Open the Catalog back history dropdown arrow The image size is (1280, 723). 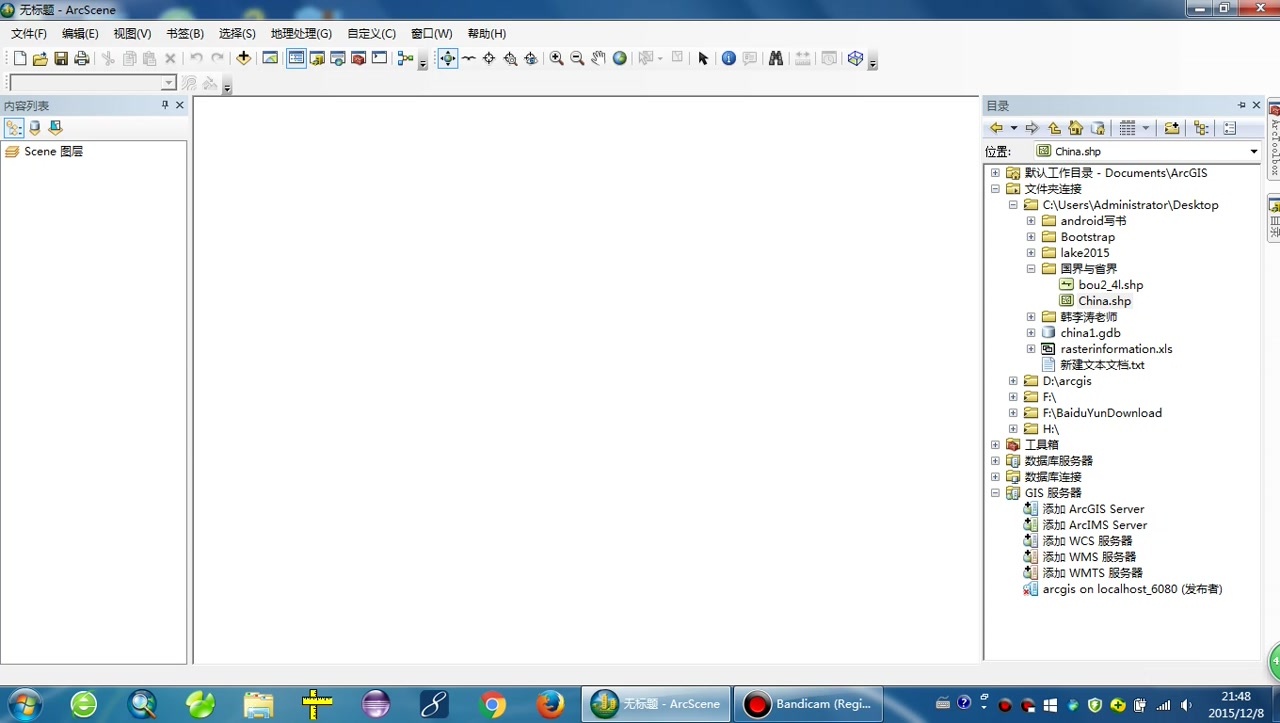click(1014, 128)
